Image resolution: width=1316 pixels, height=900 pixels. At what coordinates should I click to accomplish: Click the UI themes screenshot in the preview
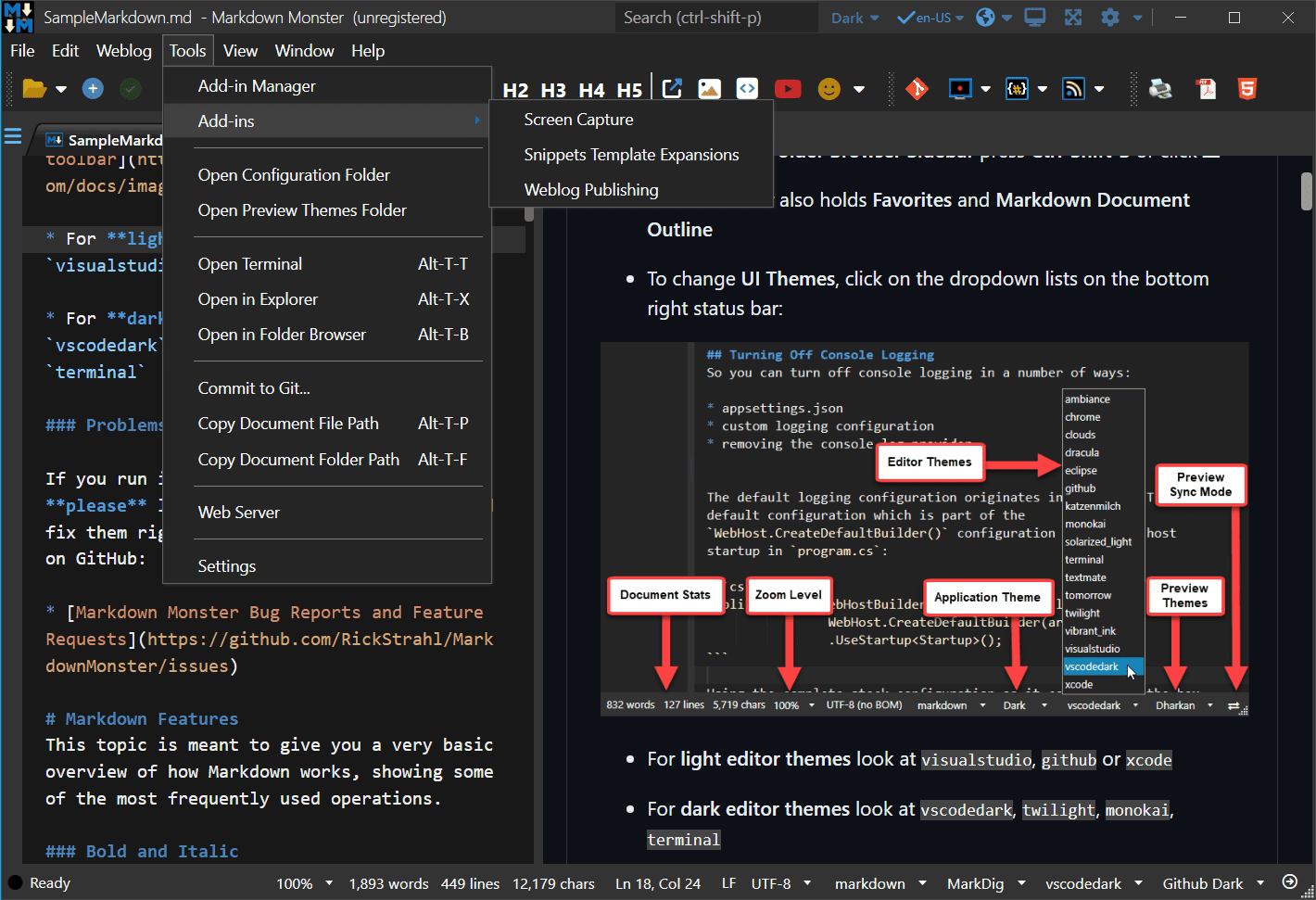tap(924, 529)
